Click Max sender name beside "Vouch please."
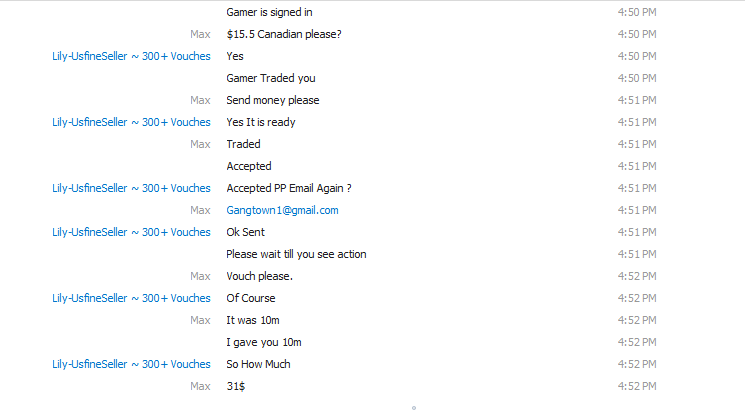The height and width of the screenshot is (410, 745). click(200, 276)
